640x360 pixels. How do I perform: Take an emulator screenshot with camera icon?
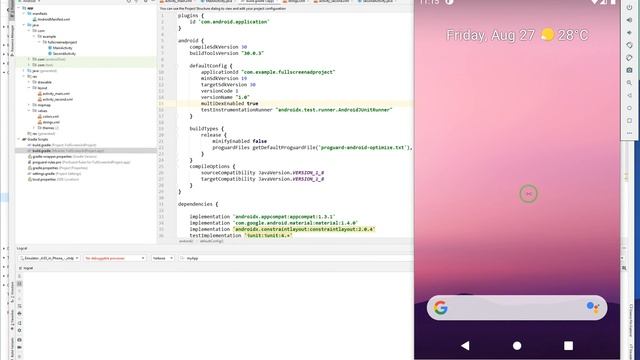pyautogui.click(x=629, y=70)
